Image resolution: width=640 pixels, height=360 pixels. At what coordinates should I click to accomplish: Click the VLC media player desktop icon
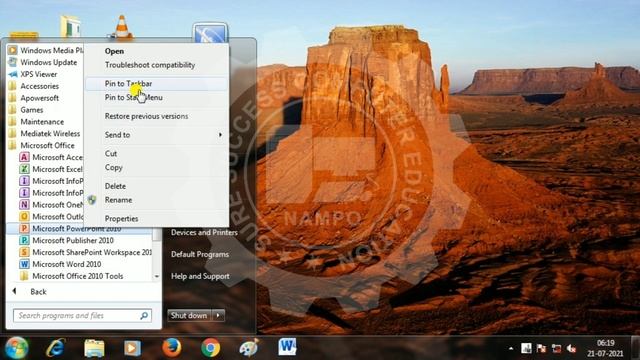122,27
